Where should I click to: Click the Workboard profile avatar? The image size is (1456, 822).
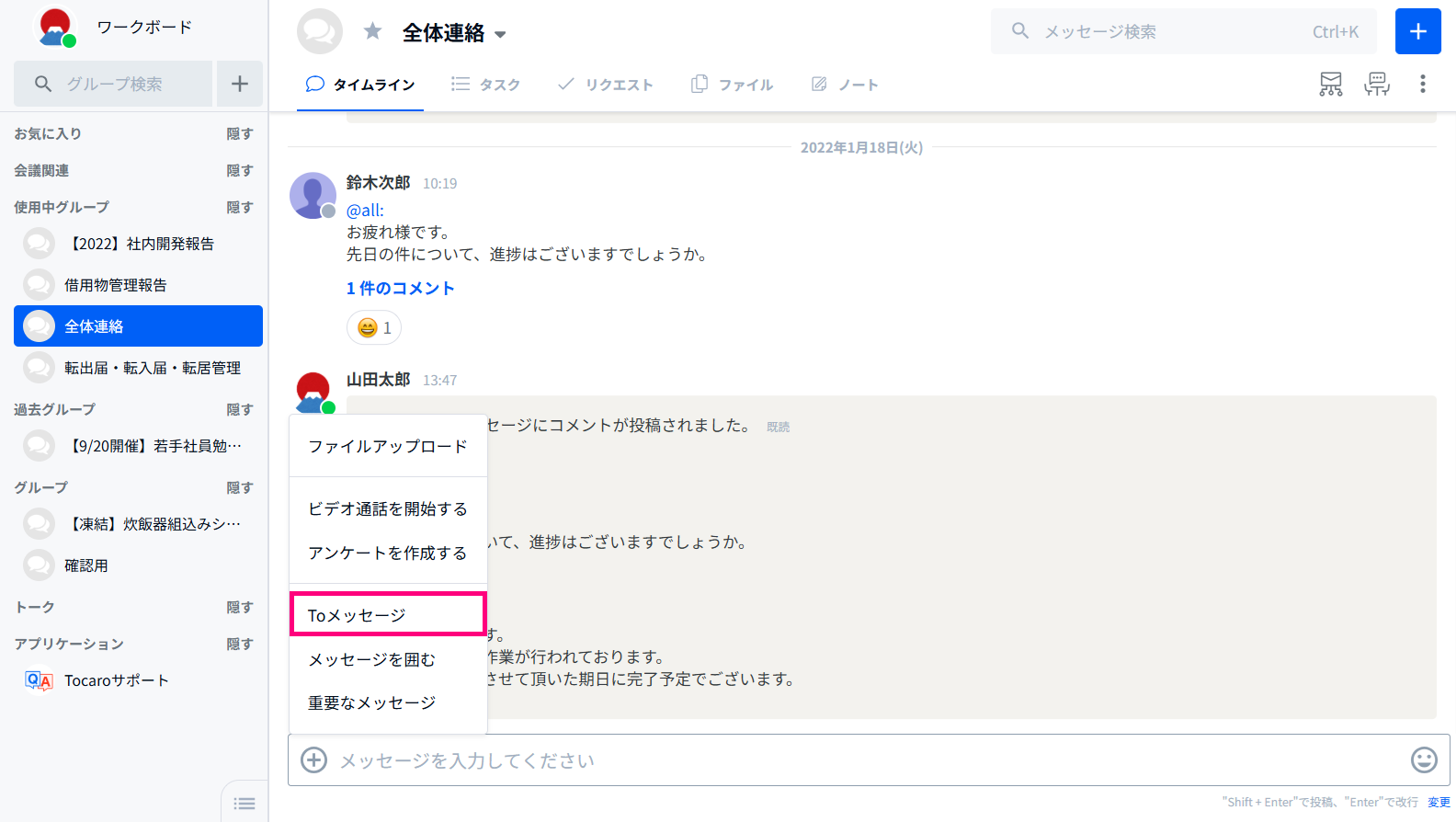[x=55, y=28]
